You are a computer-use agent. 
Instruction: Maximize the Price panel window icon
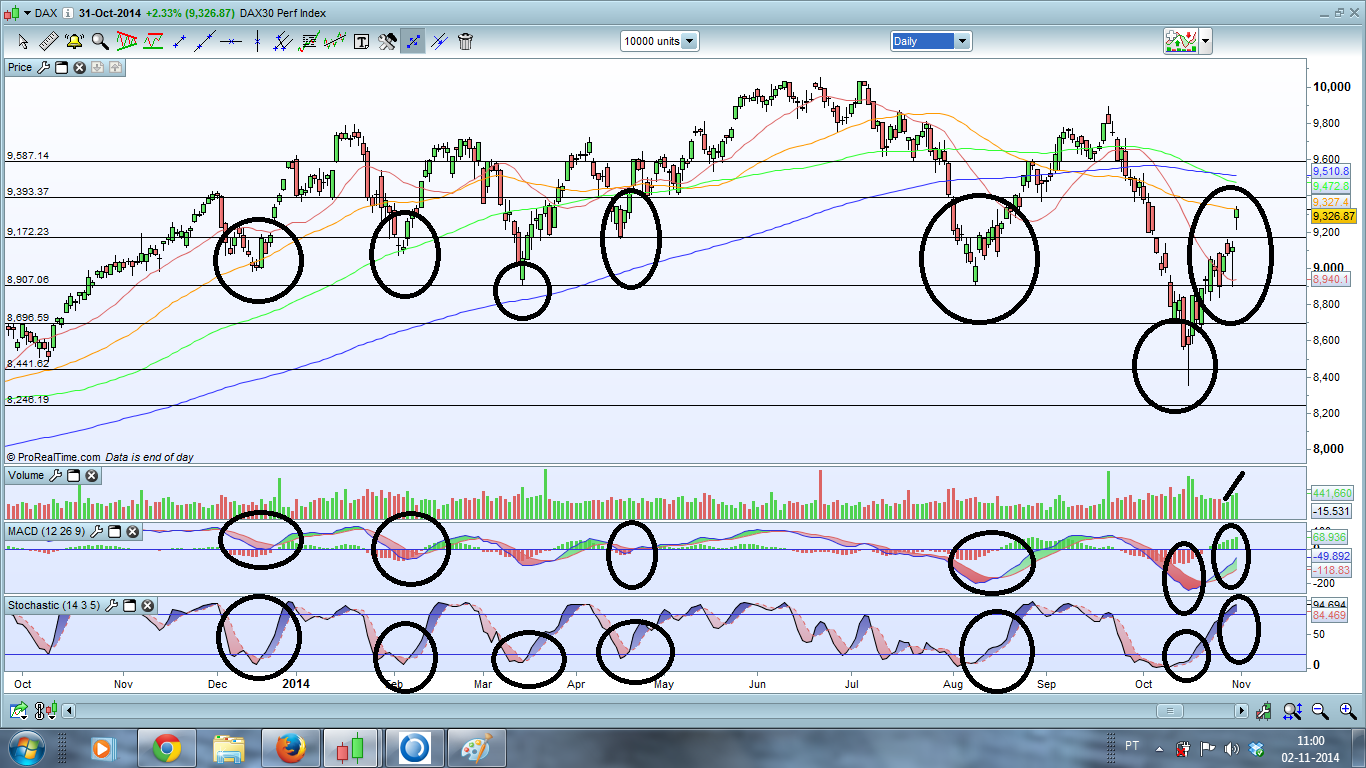click(x=61, y=67)
